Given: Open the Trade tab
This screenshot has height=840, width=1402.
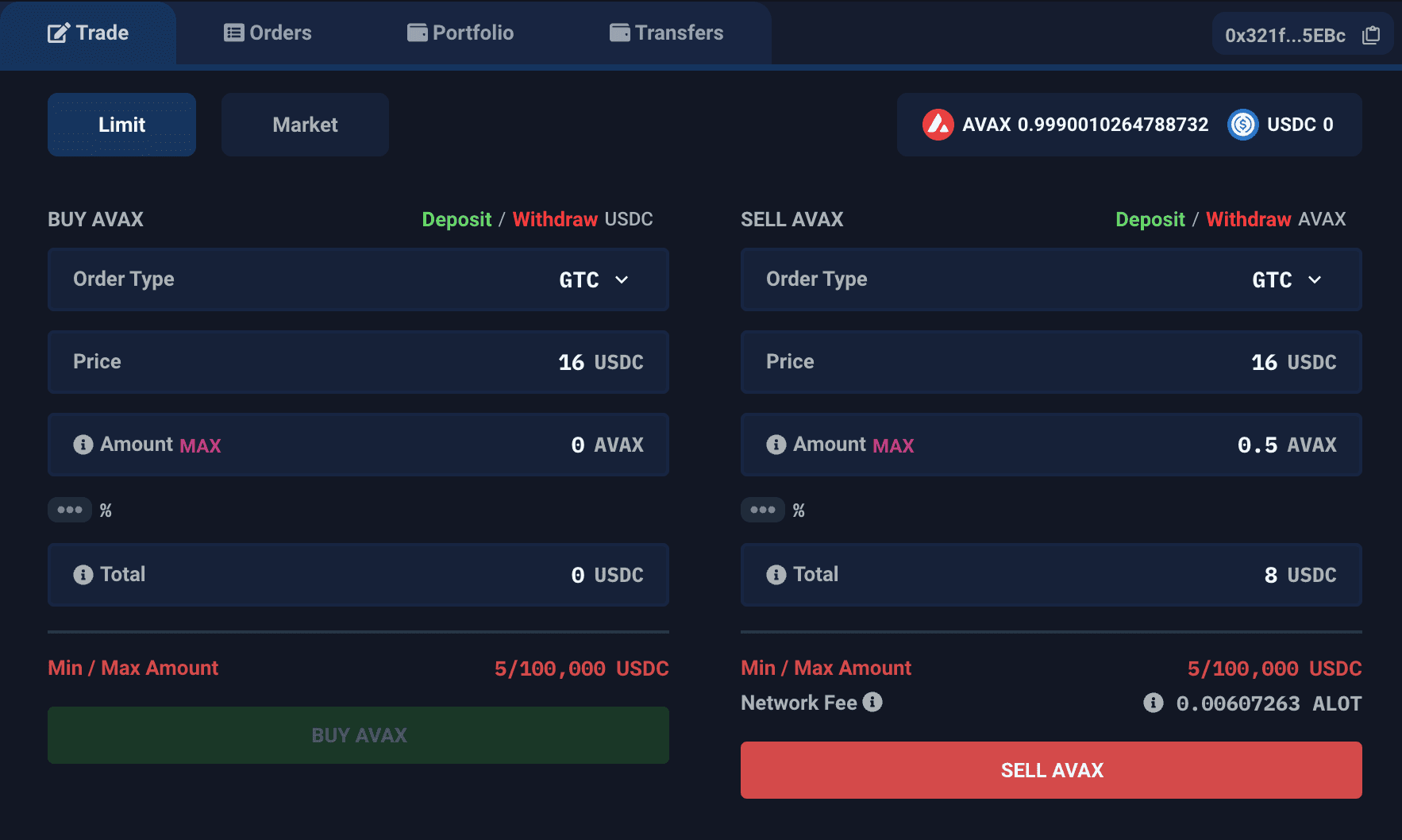Looking at the screenshot, I should [88, 33].
